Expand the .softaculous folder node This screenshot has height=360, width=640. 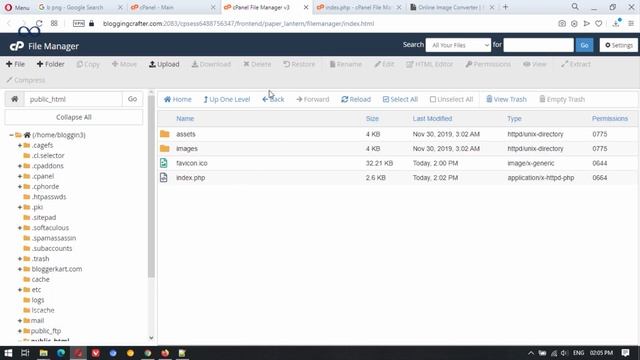[20, 228]
